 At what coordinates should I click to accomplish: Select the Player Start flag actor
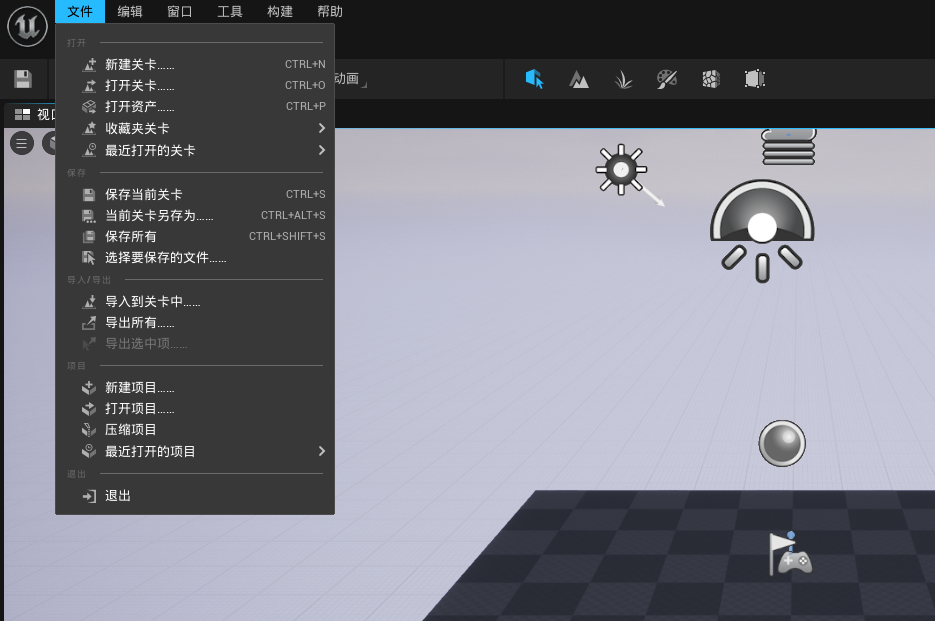point(790,554)
